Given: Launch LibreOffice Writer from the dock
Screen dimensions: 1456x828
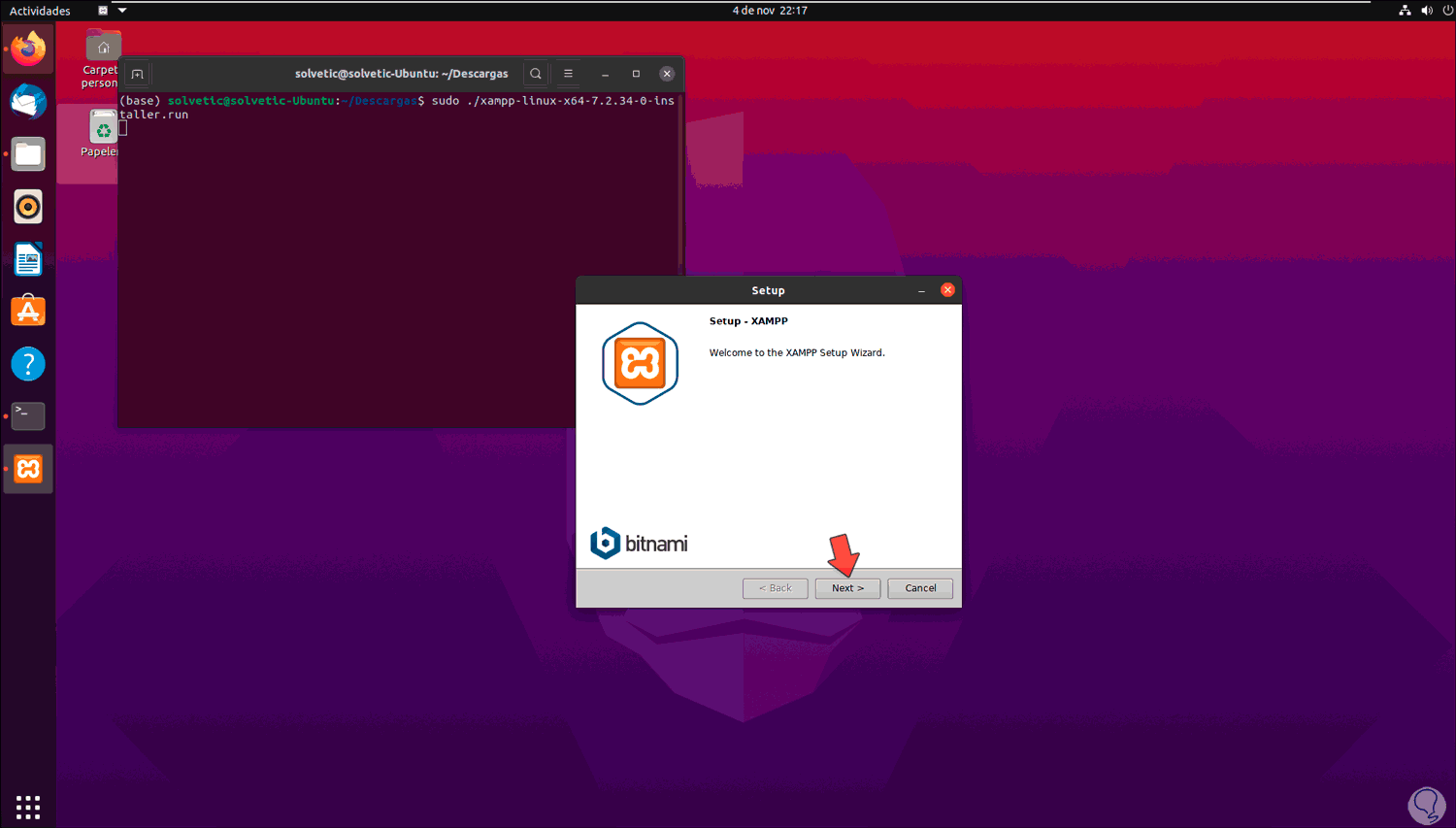Looking at the screenshot, I should [x=28, y=259].
